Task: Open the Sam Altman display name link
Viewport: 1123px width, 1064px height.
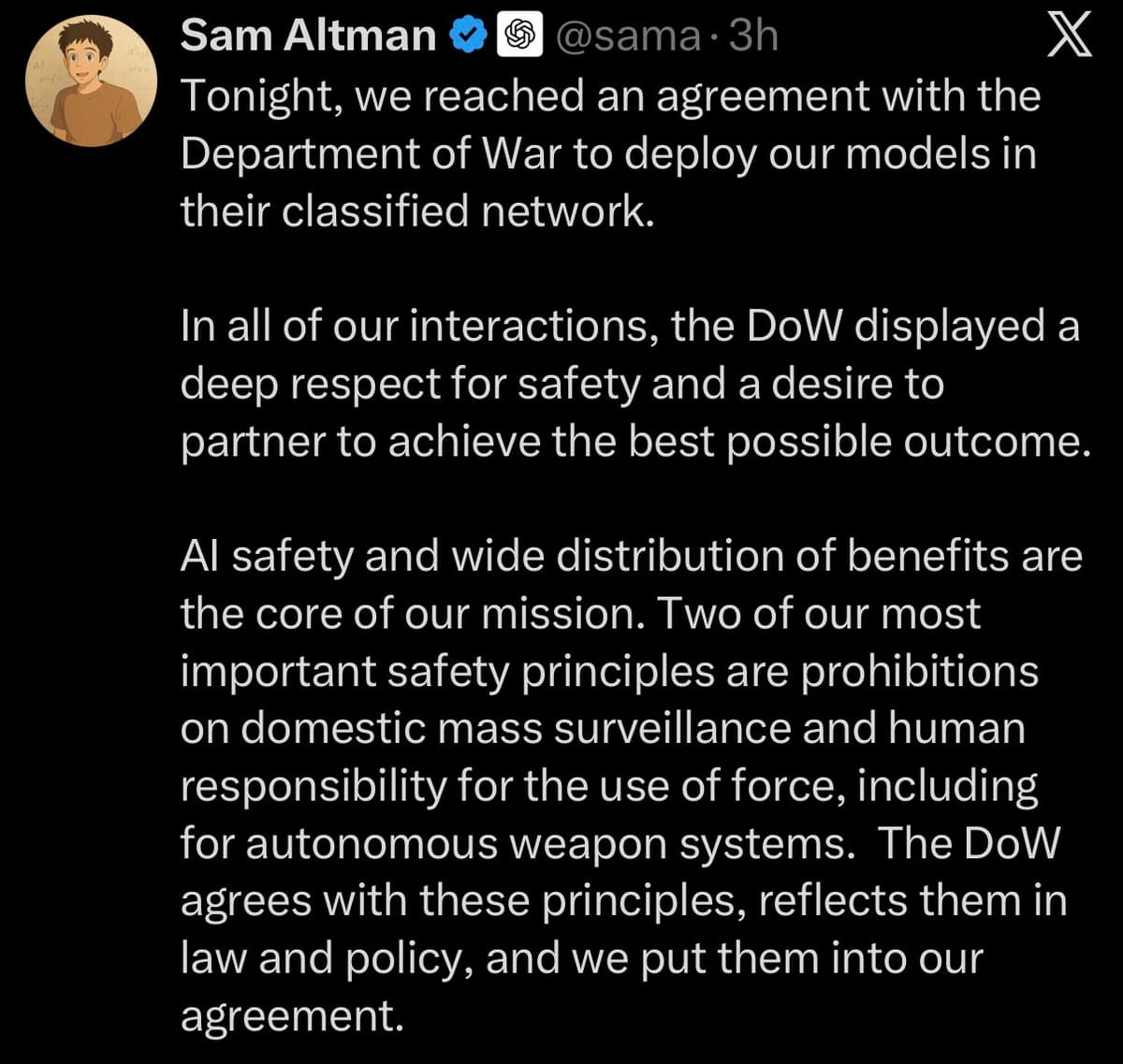Action: tap(308, 36)
